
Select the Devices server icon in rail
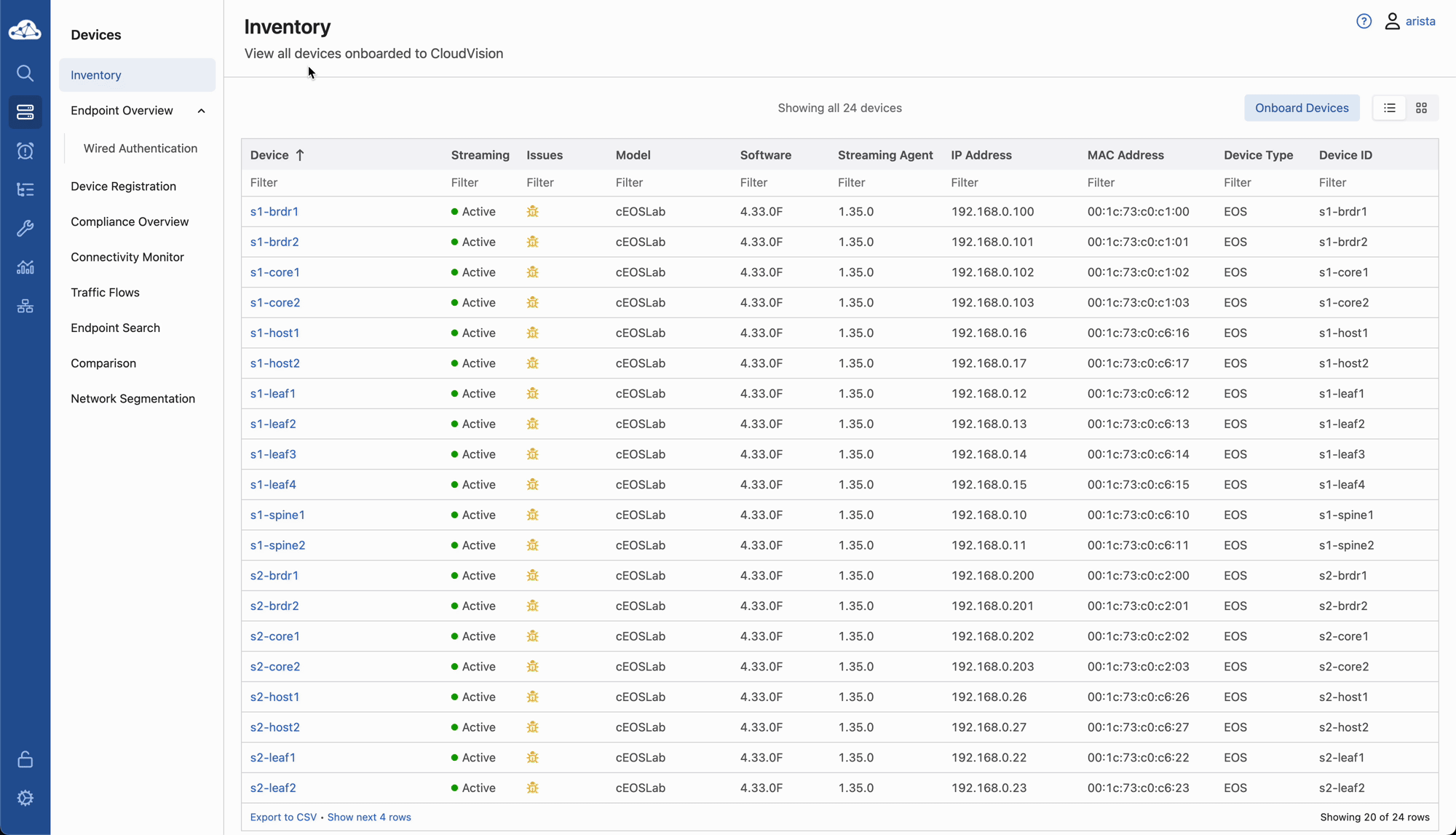(x=25, y=112)
